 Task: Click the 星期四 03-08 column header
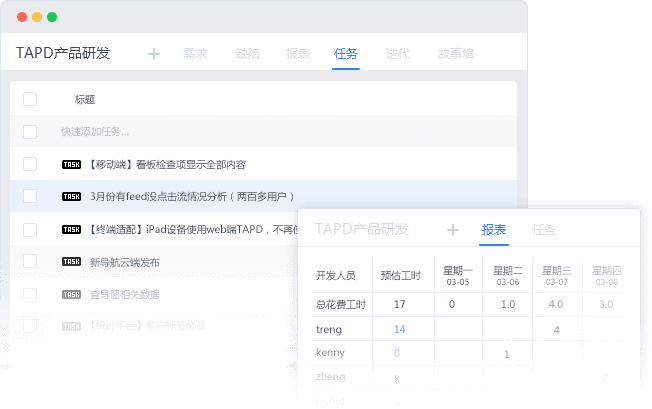pos(607,276)
